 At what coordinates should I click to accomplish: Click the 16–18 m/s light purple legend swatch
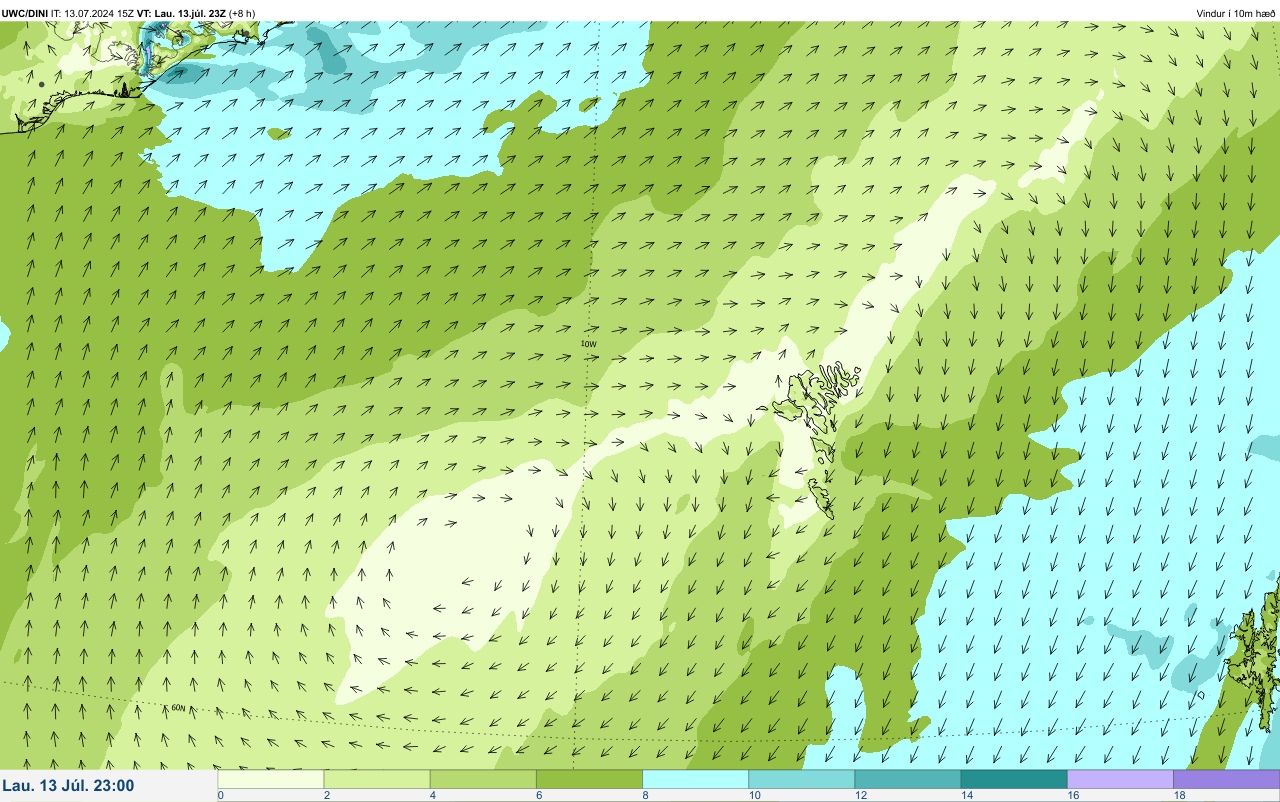tap(1120, 779)
